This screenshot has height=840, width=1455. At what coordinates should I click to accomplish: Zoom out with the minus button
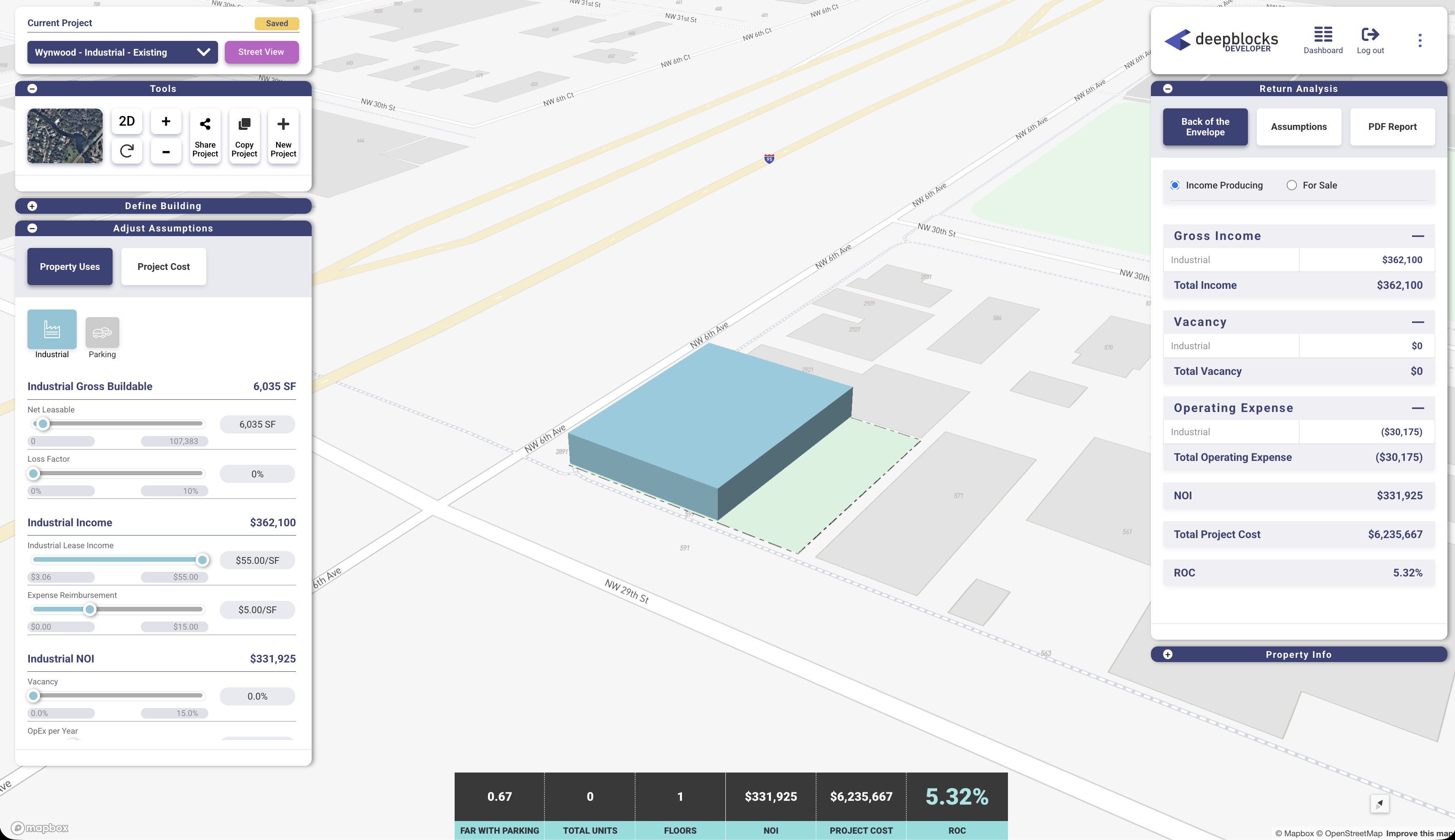[166, 152]
